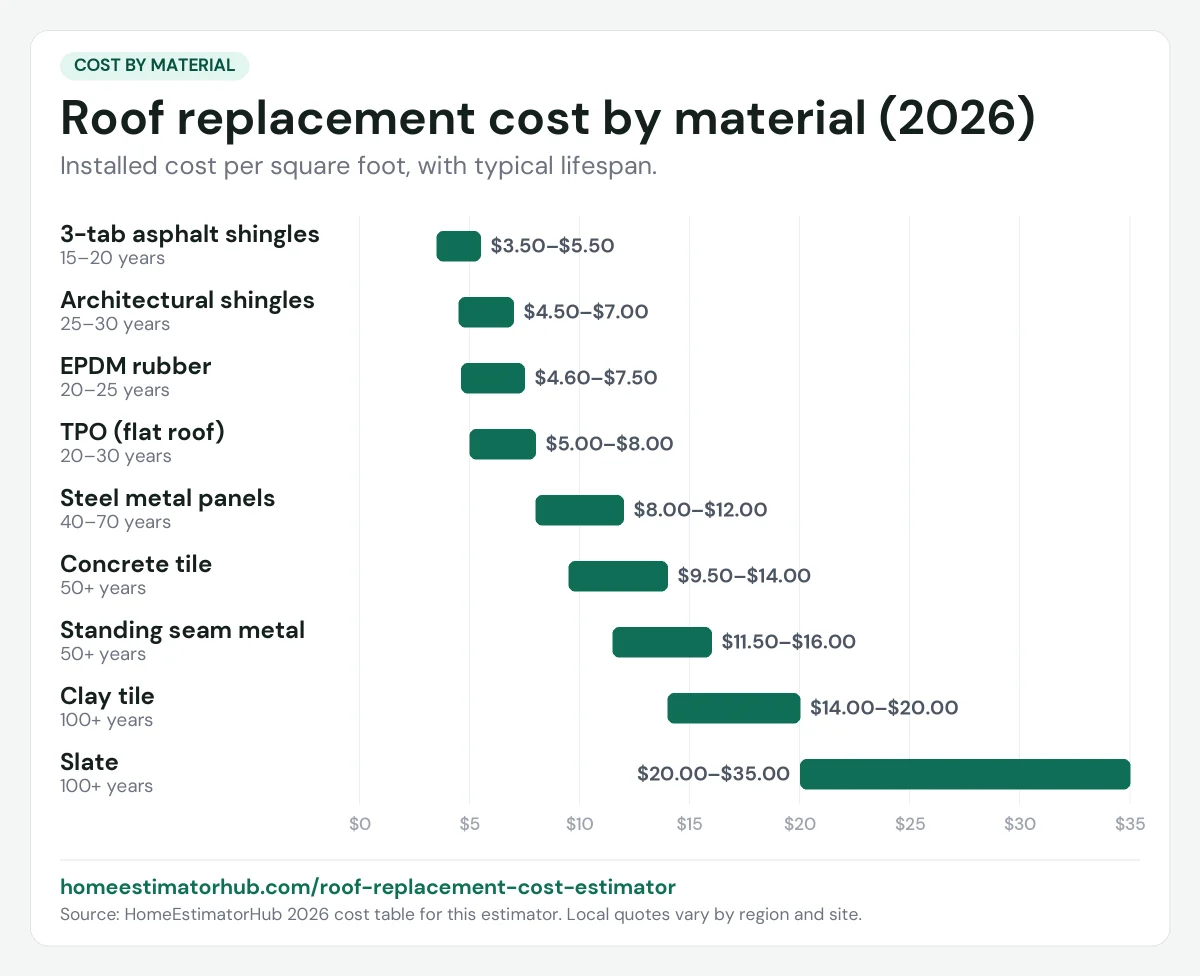Click the $4.60–$7.50 value
The height and width of the screenshot is (976, 1200).
[596, 378]
